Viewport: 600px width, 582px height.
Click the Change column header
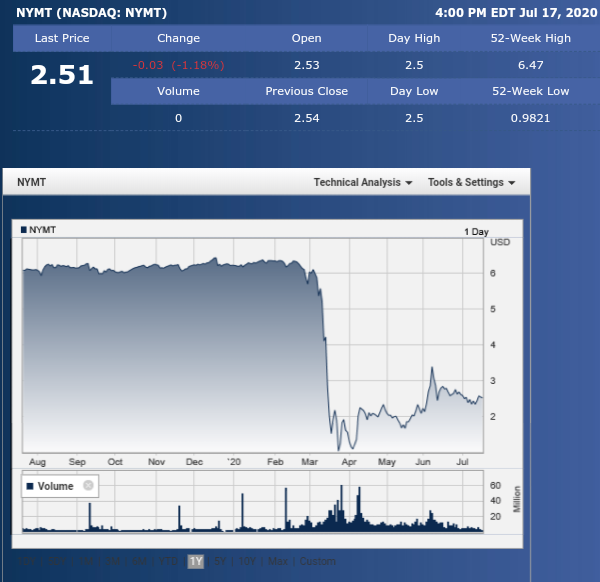click(x=178, y=38)
